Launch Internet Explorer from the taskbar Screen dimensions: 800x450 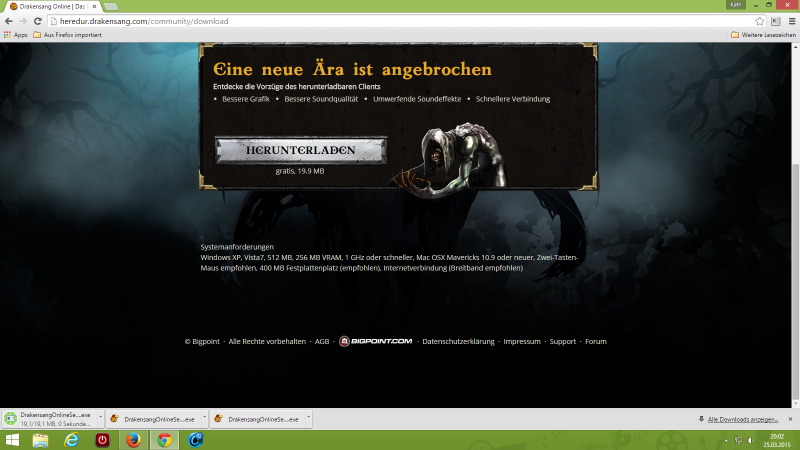(71, 440)
